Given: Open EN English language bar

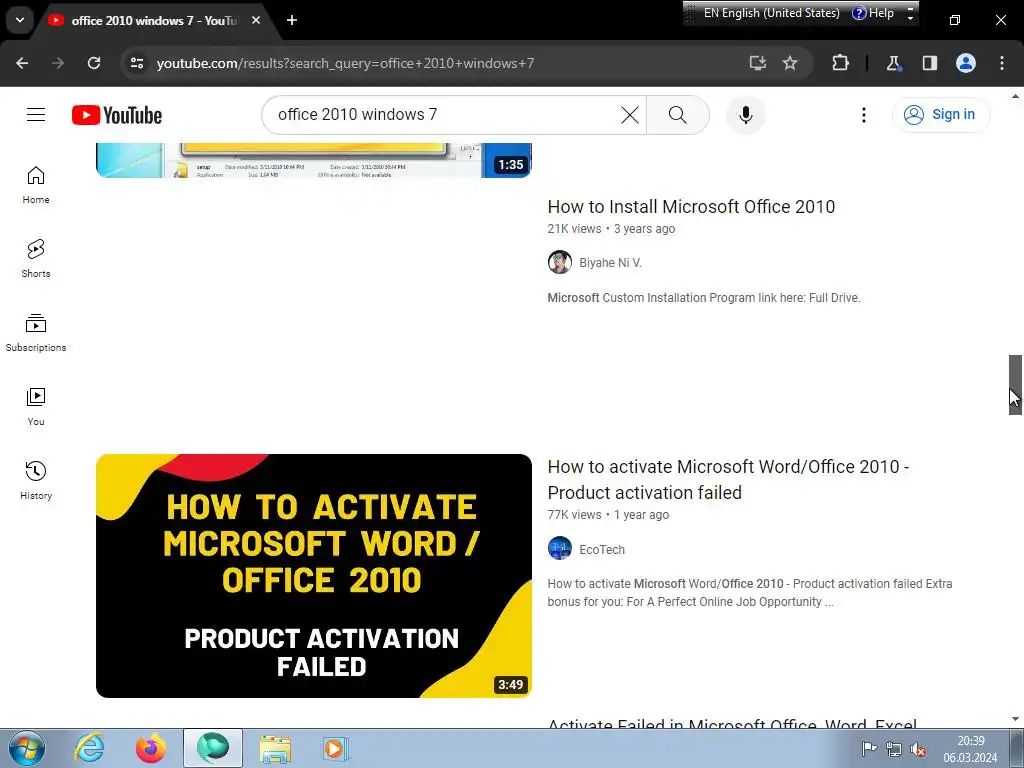Looking at the screenshot, I should point(771,13).
